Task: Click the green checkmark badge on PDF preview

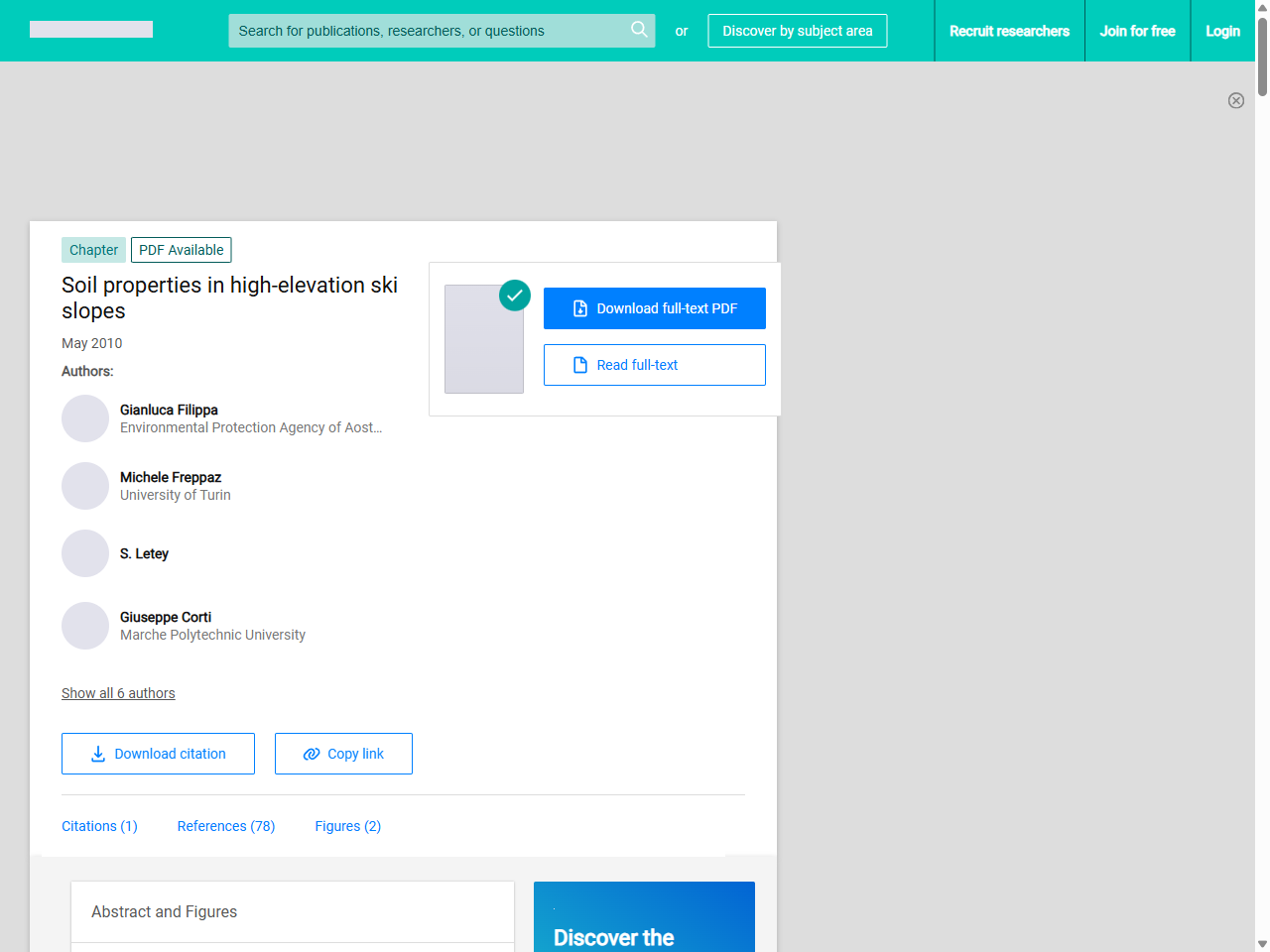Action: (515, 295)
